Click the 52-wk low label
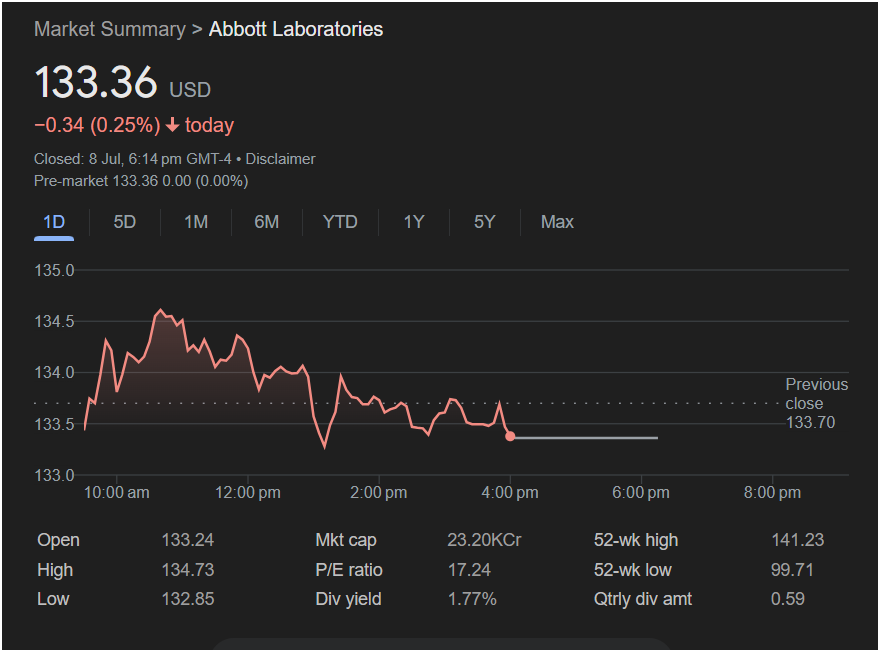 pyautogui.click(x=632, y=570)
